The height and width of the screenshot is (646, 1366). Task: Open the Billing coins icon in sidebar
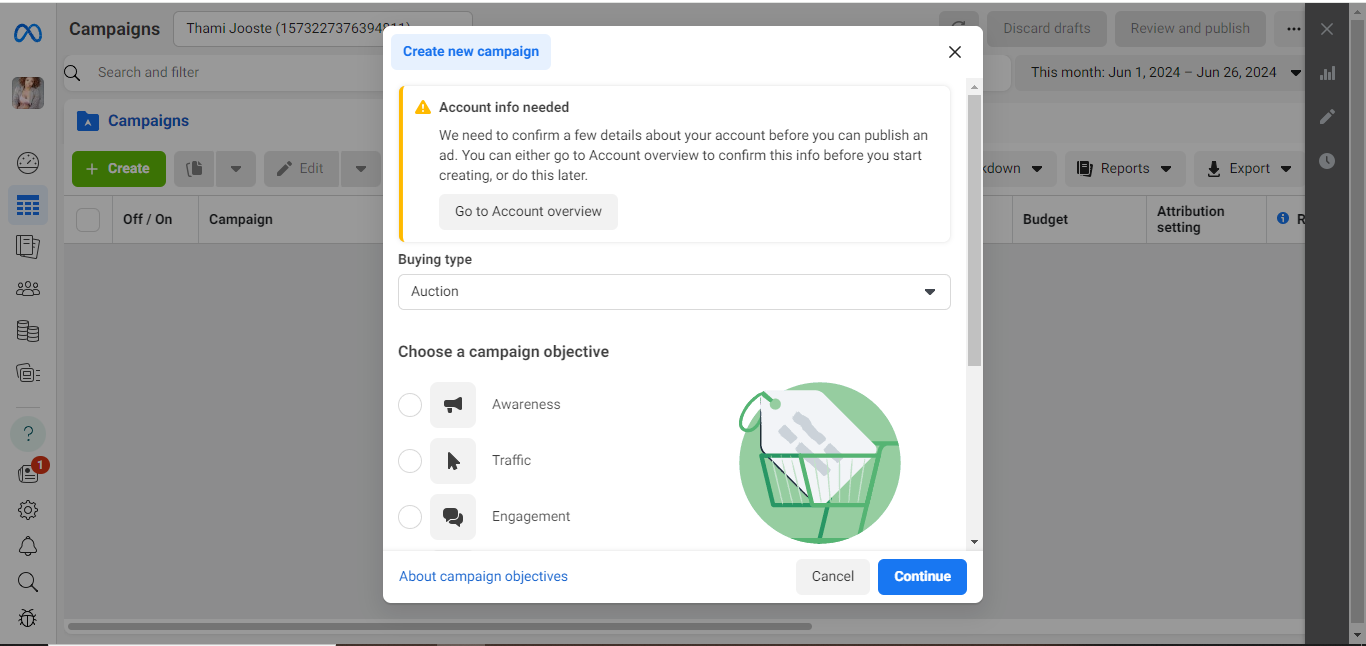[28, 331]
